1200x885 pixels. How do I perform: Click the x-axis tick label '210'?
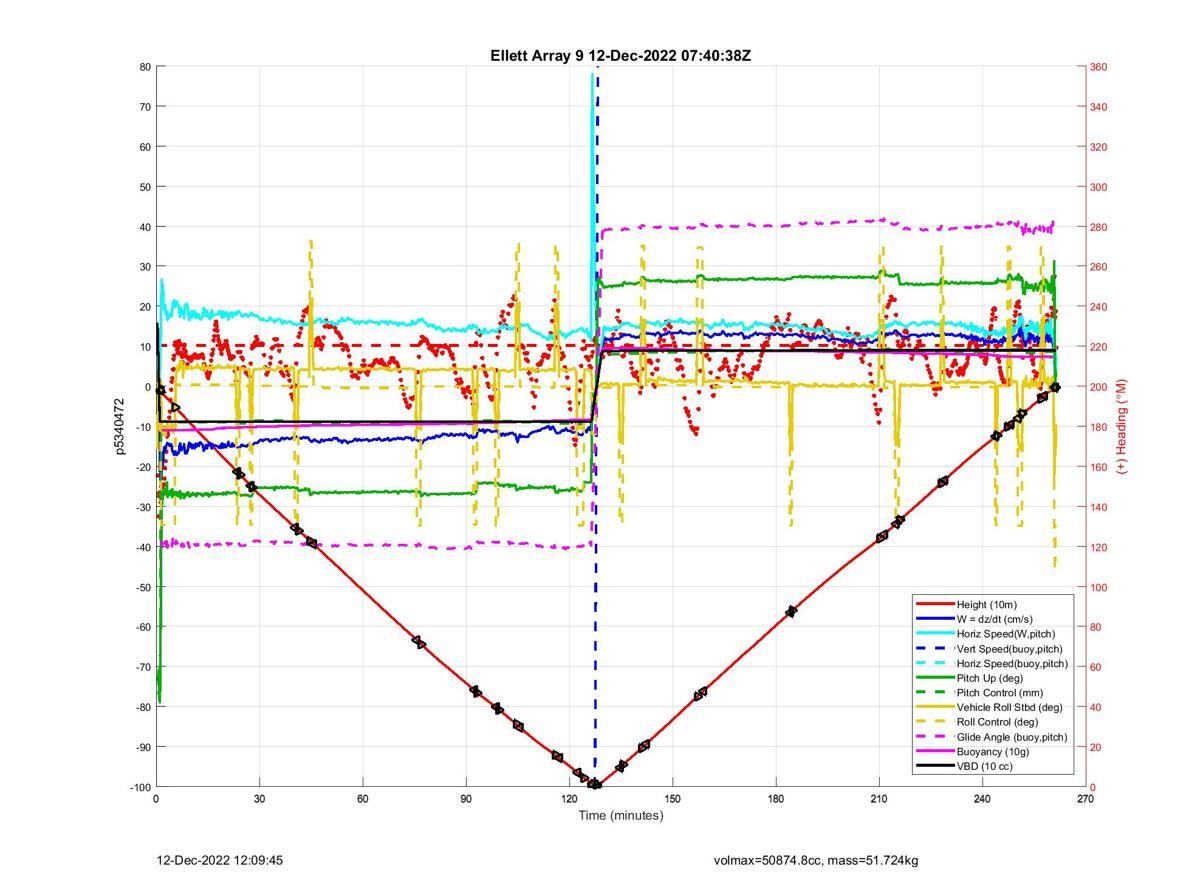(879, 799)
